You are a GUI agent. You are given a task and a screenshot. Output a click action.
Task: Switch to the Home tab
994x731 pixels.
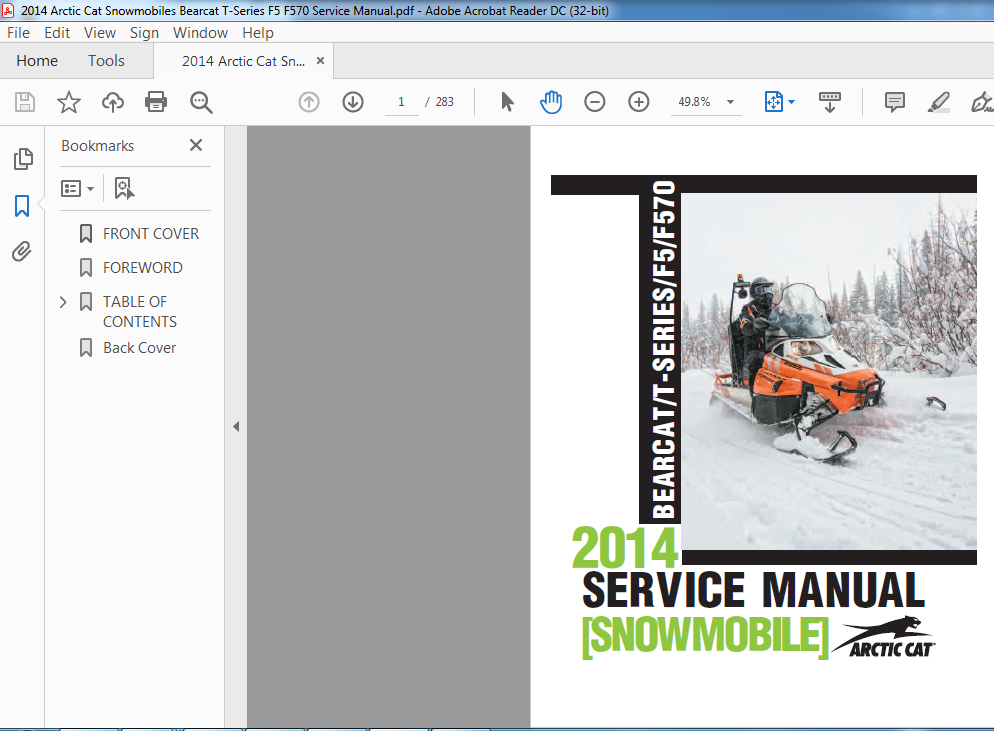click(37, 61)
